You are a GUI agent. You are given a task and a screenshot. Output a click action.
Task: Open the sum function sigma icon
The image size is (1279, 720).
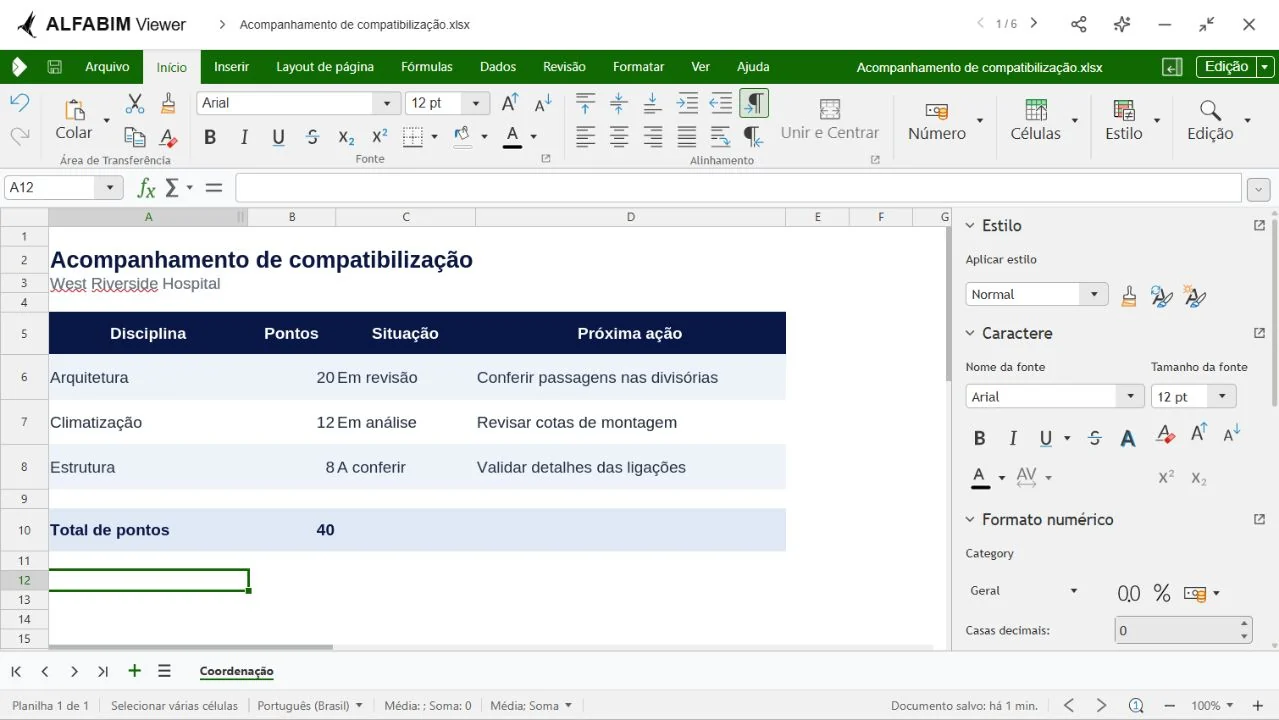[172, 187]
